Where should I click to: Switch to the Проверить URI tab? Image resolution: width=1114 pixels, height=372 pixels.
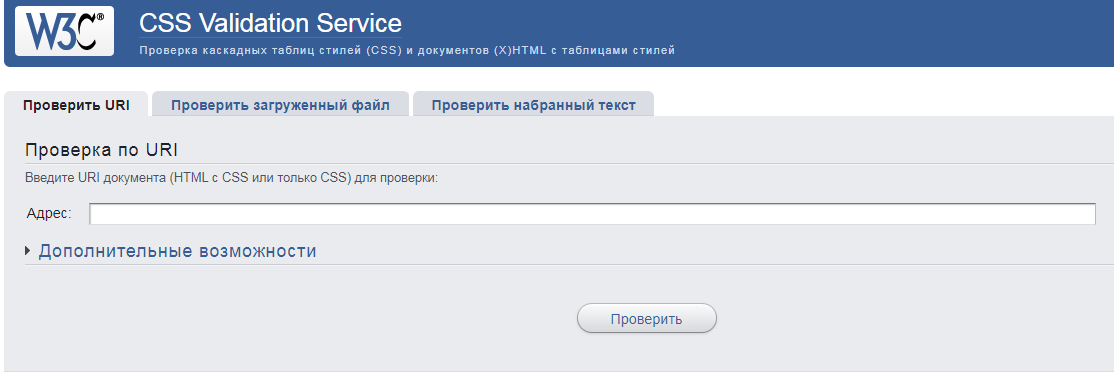pyautogui.click(x=76, y=105)
